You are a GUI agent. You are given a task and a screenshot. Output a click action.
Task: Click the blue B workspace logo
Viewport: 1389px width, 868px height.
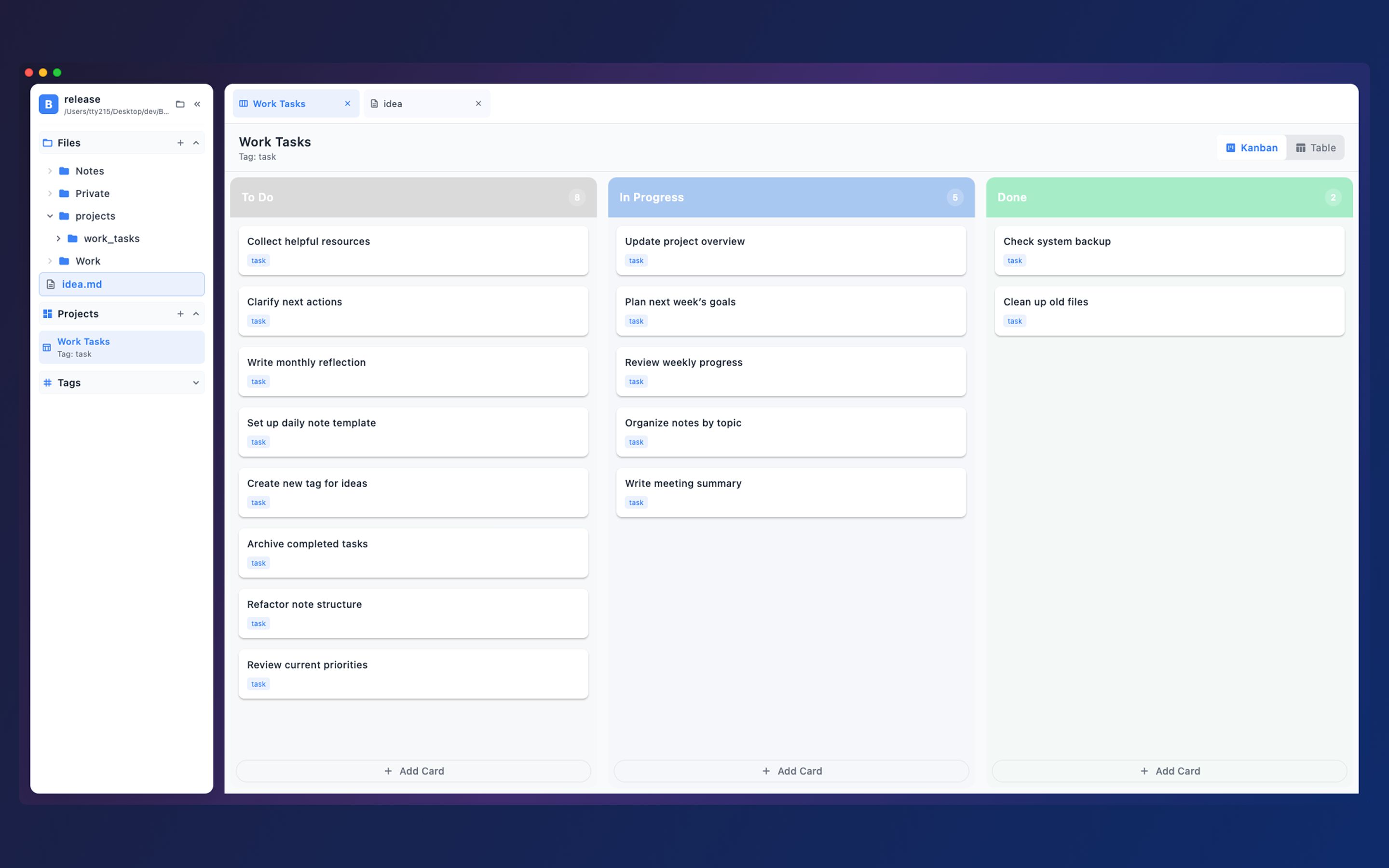48,105
